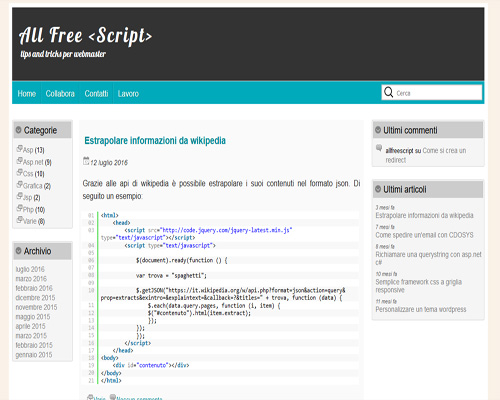Image resolution: width=500 pixels, height=400 pixels.
Task: Click the intro paragraph Grazie alle api di wikipedia
Action: pyautogui.click(x=221, y=190)
